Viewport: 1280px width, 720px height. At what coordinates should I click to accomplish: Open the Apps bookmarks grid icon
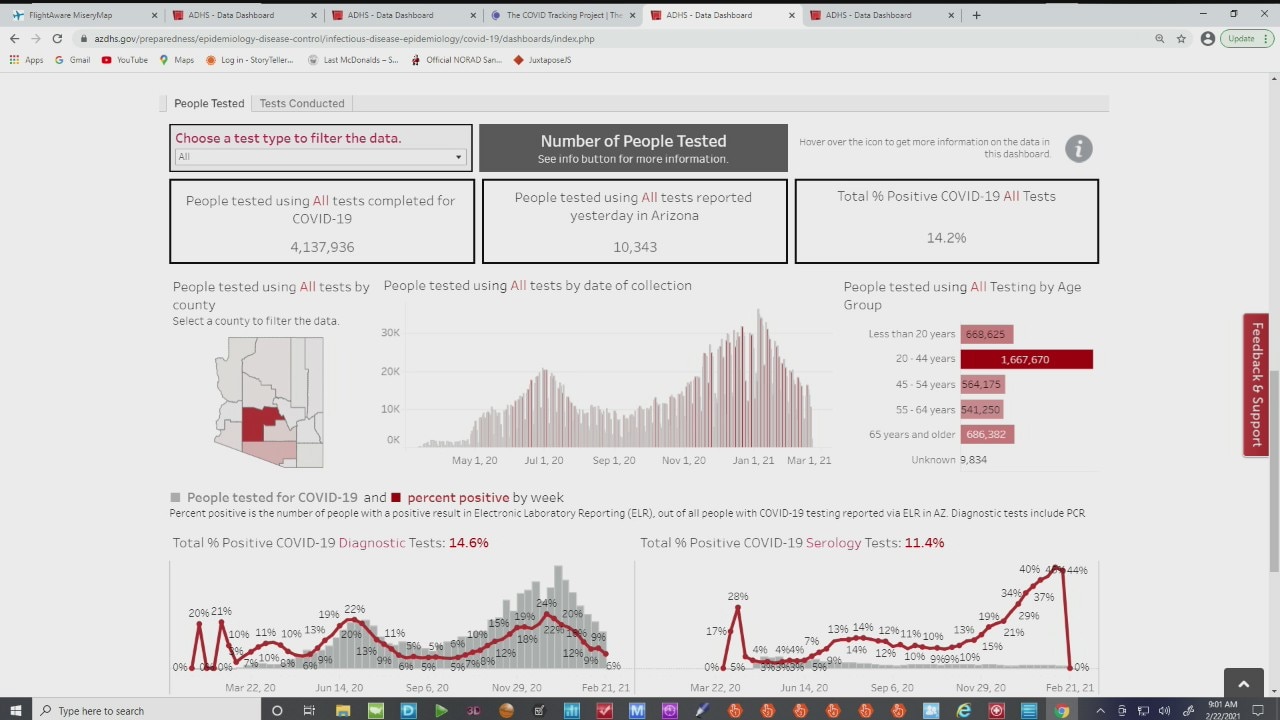(14, 60)
